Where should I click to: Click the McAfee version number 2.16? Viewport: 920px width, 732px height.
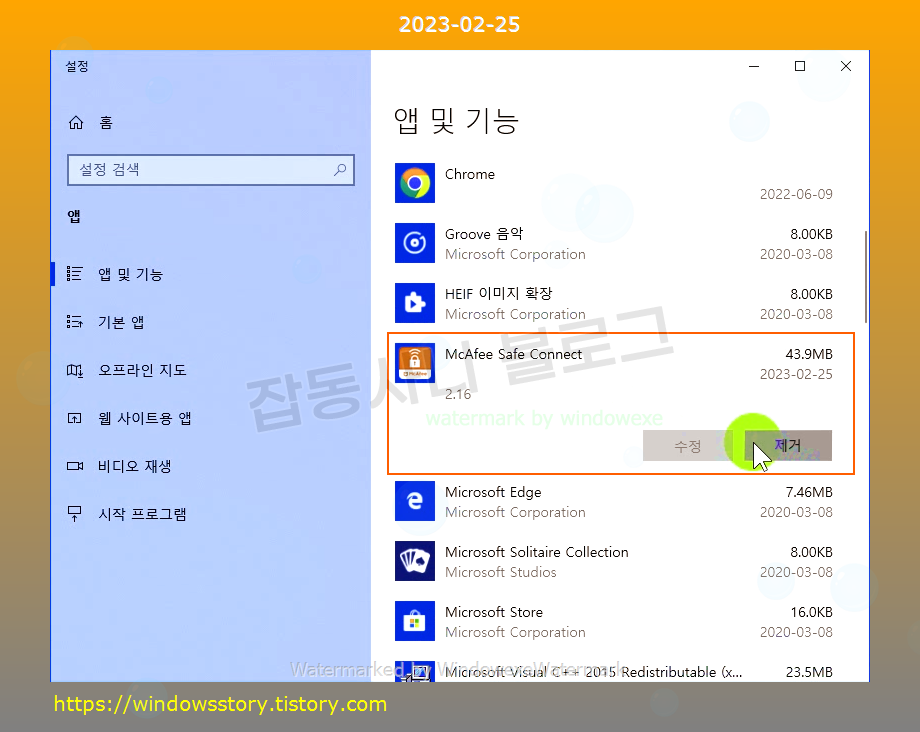tap(458, 394)
